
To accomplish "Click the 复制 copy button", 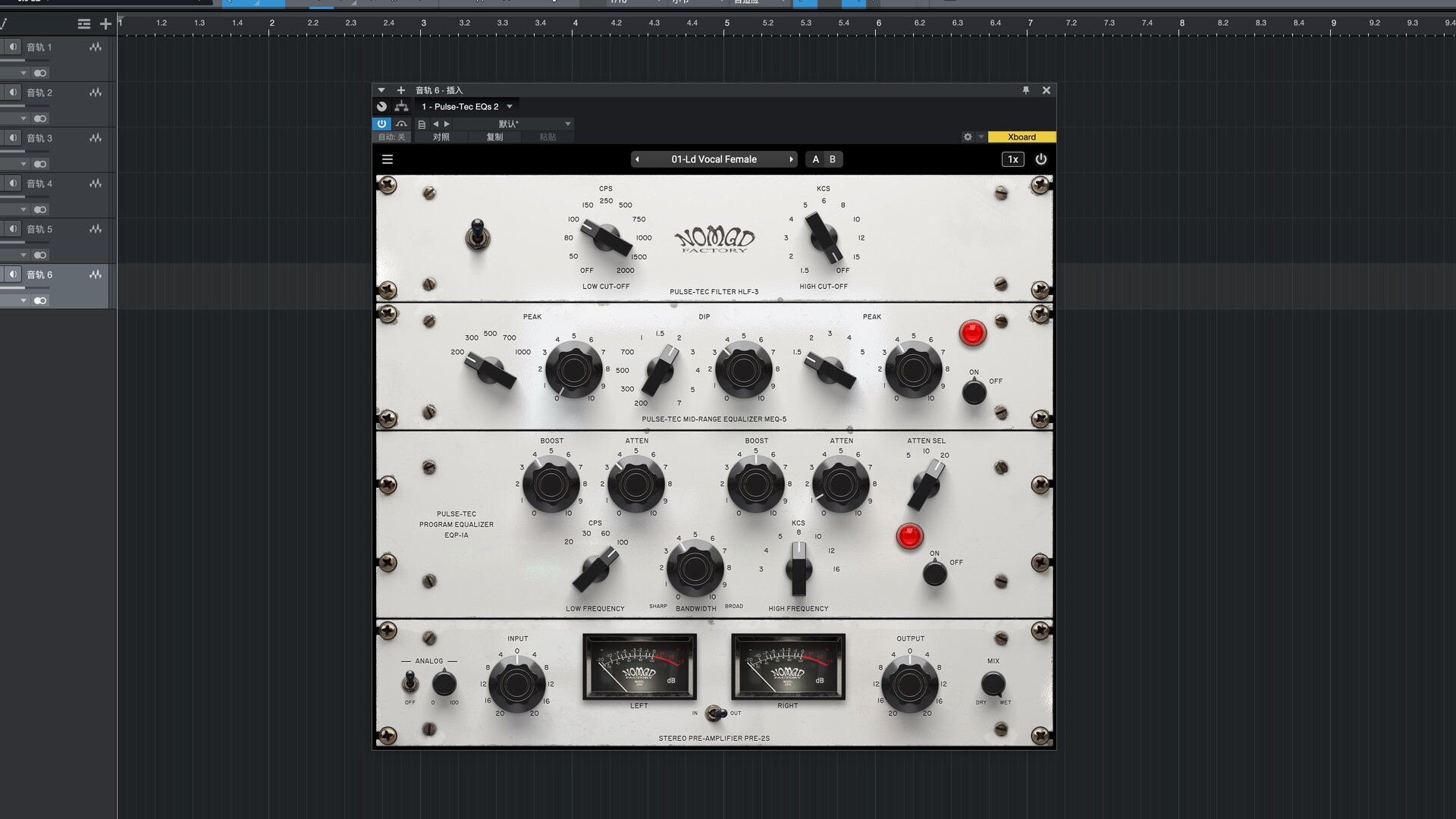I will (494, 137).
